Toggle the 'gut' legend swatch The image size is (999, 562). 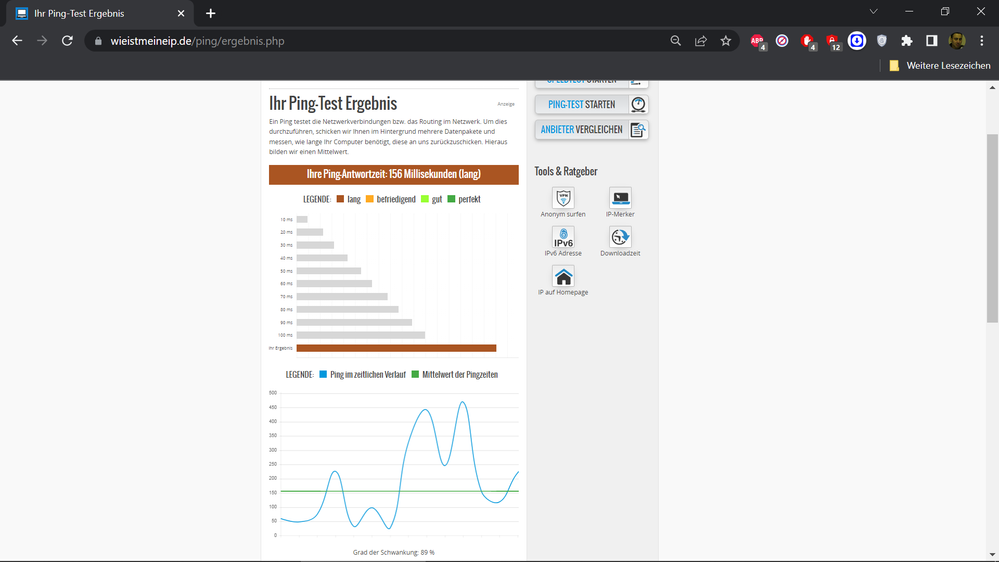[425, 199]
